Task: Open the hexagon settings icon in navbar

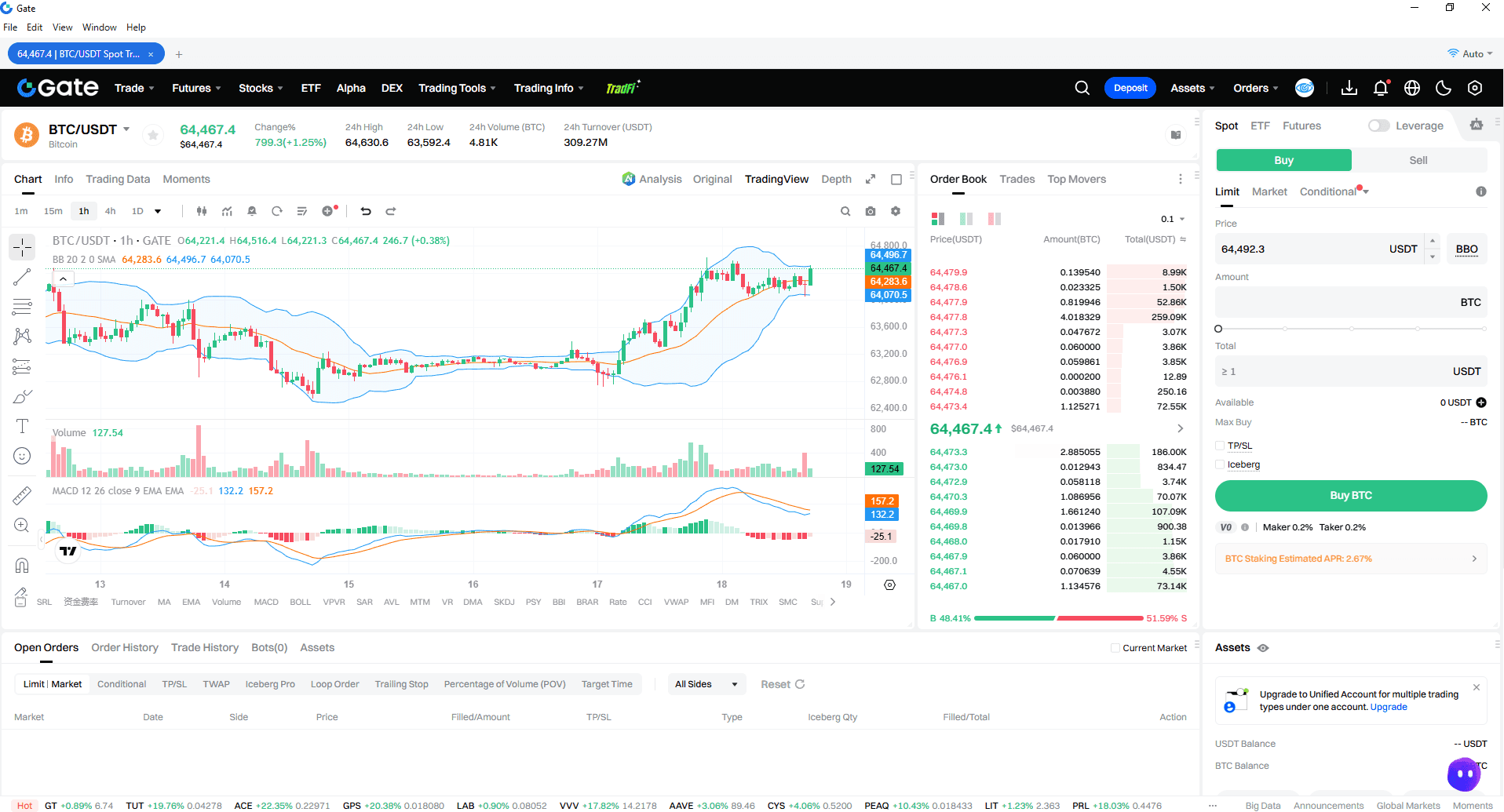Action: 1475,88
